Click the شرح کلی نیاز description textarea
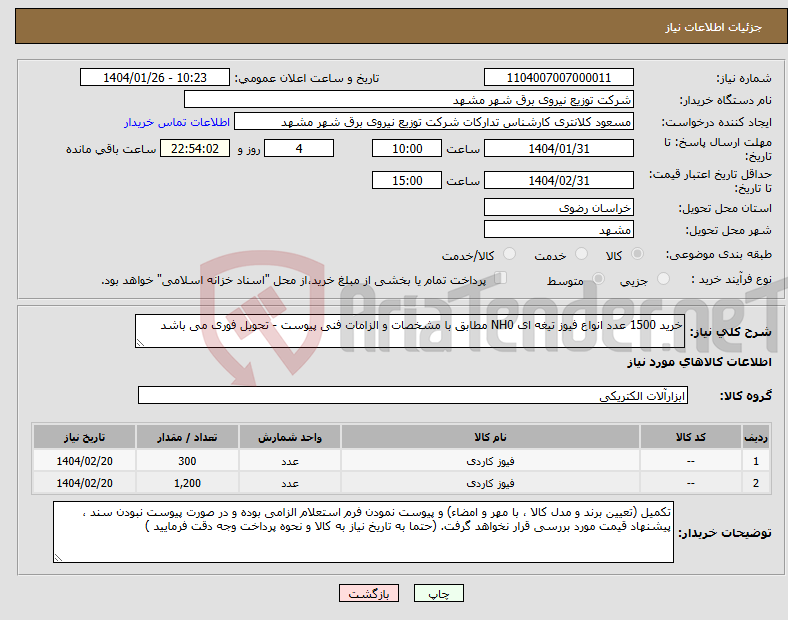 coord(410,331)
